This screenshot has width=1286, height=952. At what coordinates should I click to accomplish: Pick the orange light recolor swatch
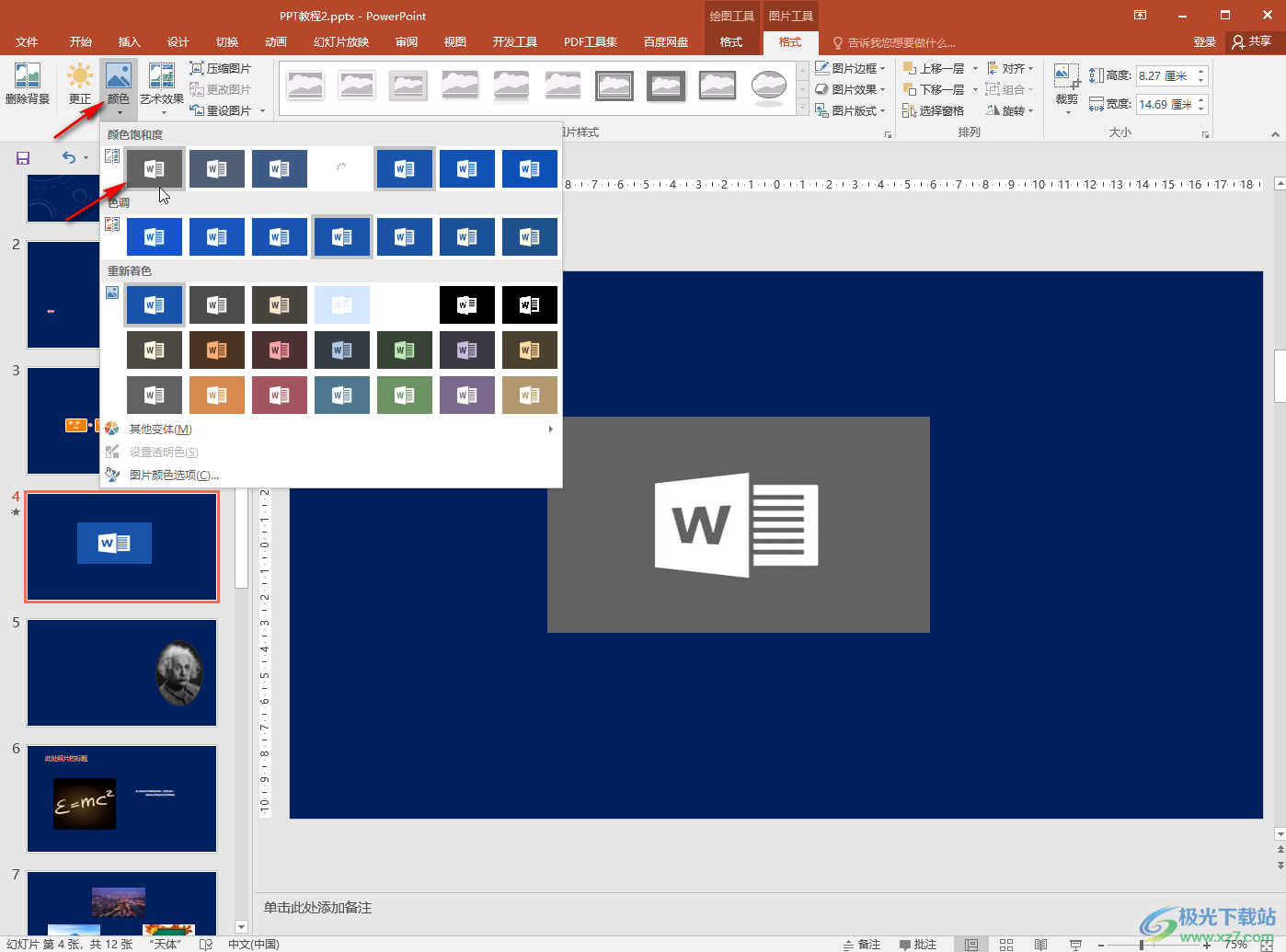pos(217,395)
